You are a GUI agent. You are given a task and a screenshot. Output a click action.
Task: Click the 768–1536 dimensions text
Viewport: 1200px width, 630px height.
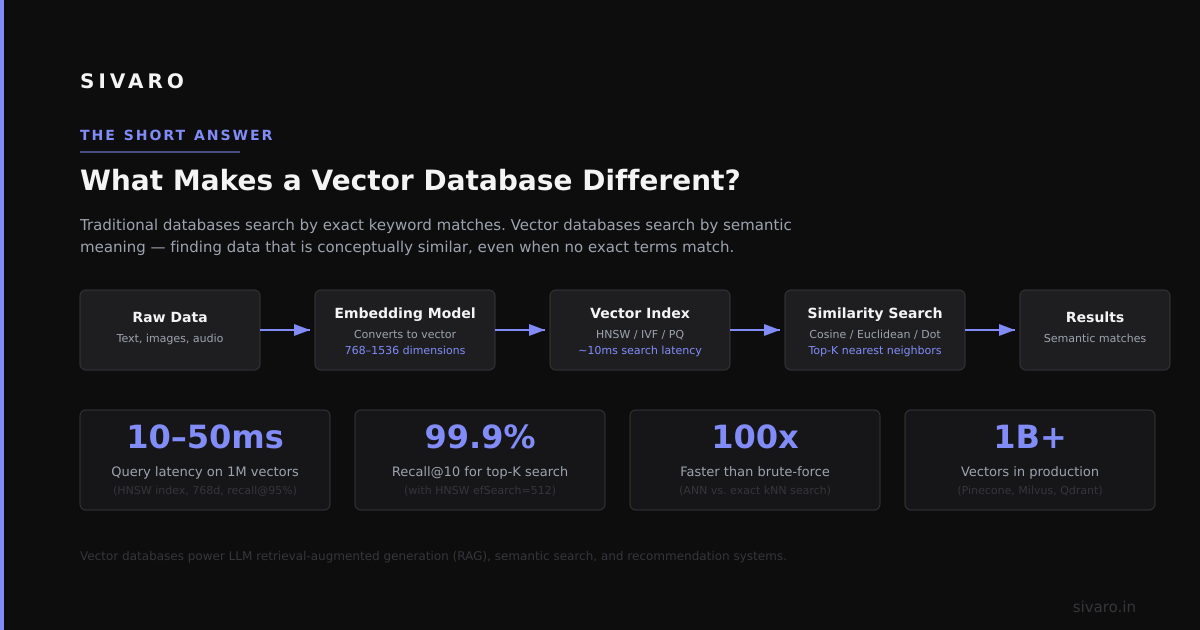point(405,351)
